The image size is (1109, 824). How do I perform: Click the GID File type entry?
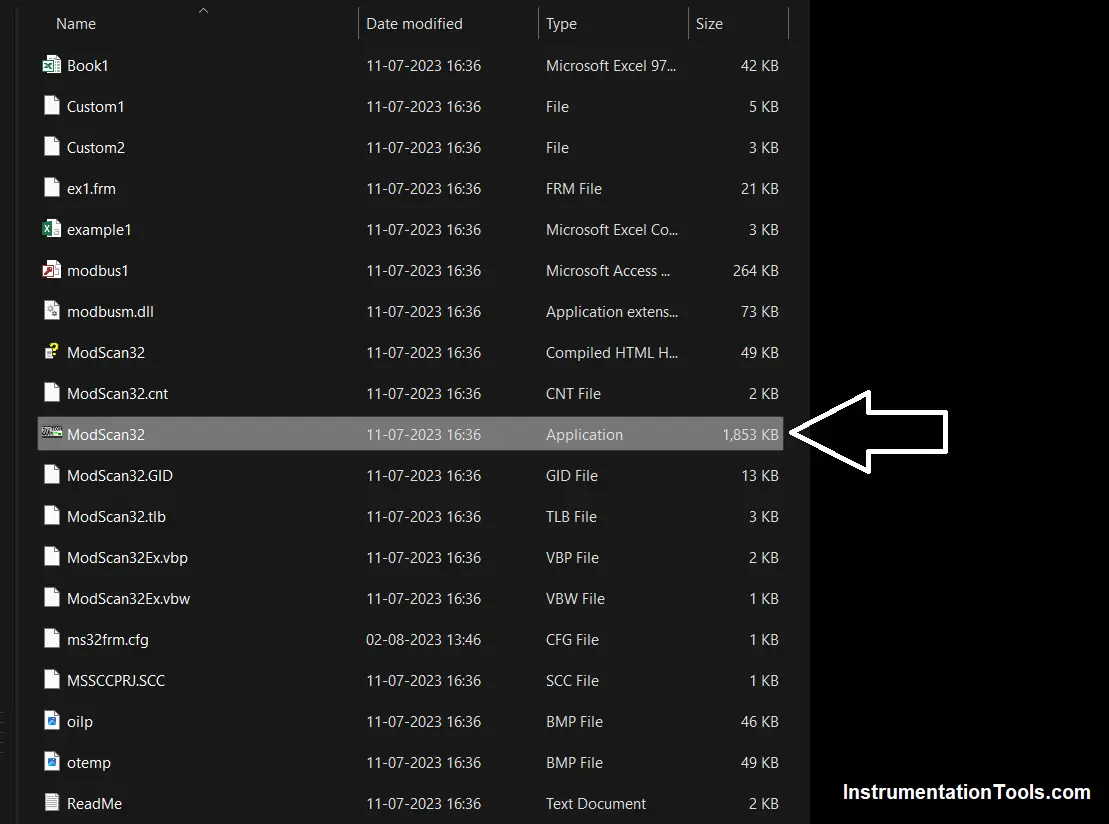click(571, 476)
